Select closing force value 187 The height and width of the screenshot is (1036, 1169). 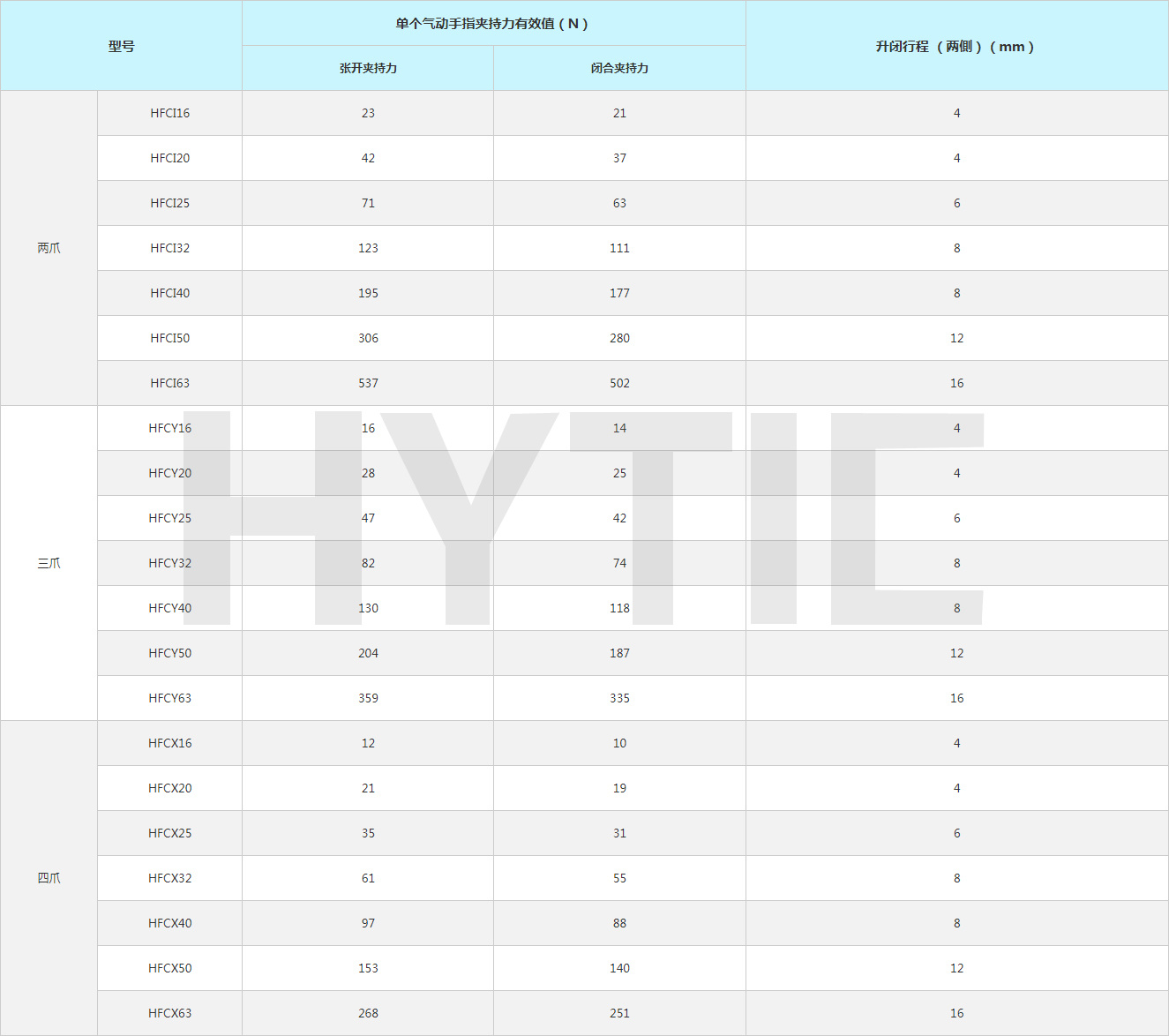coord(619,653)
